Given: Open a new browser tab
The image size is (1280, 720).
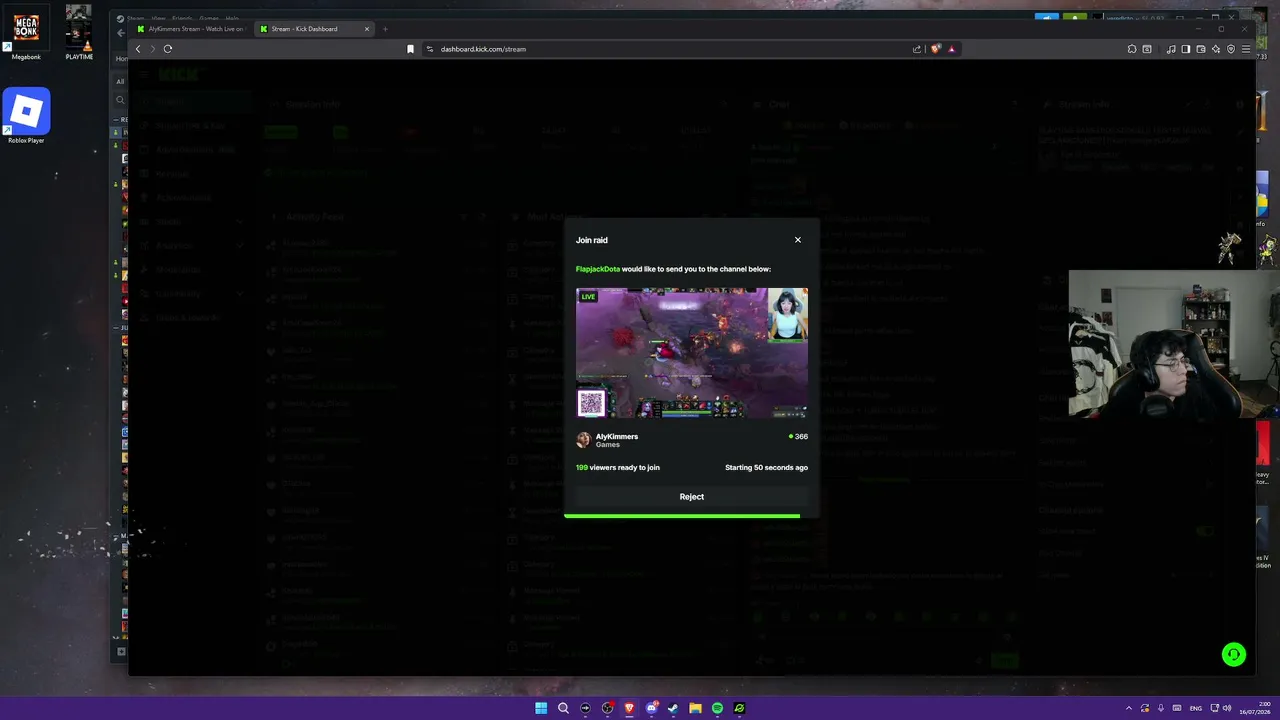Looking at the screenshot, I should click(x=385, y=29).
